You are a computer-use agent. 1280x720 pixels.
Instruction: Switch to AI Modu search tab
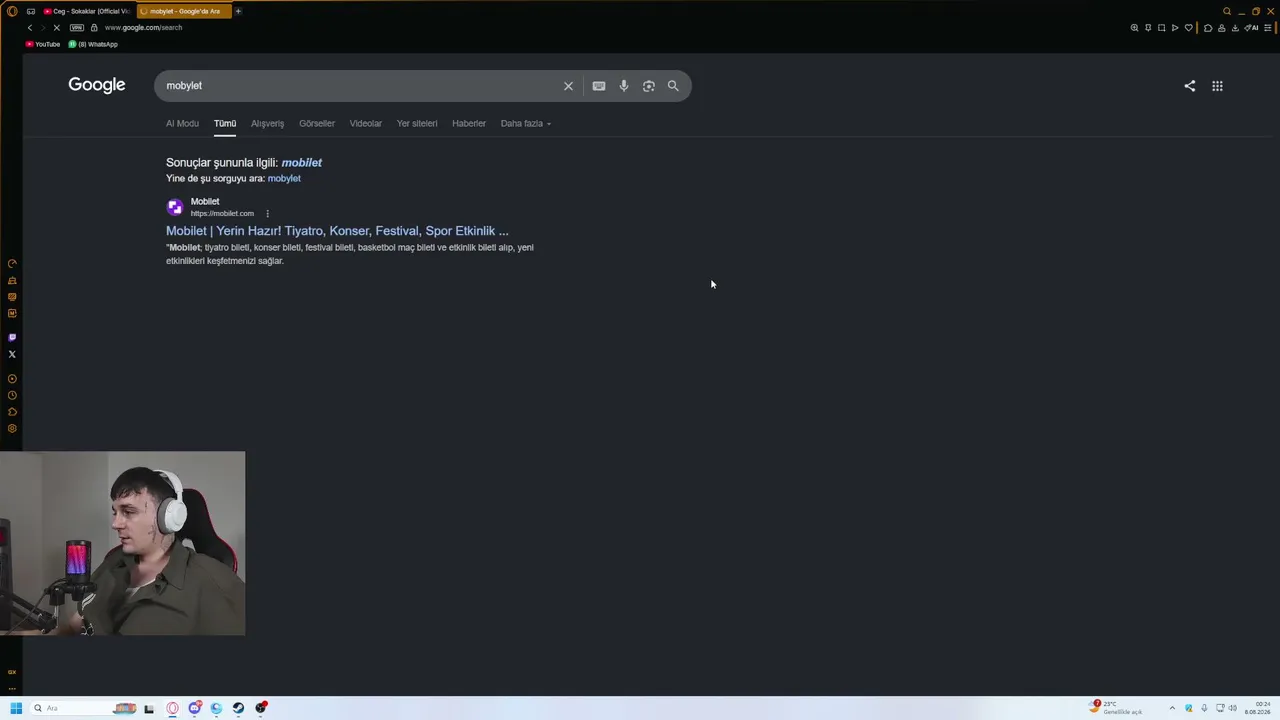click(182, 123)
